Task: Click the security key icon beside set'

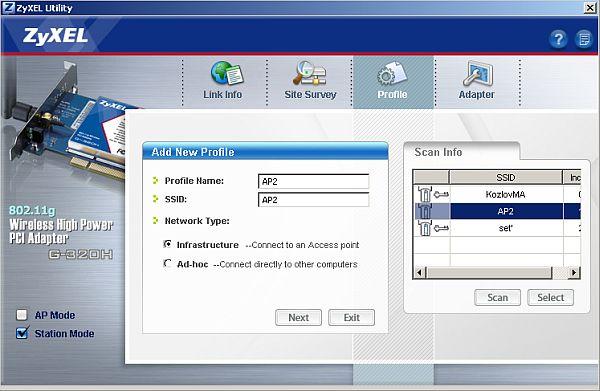Action: [441, 228]
